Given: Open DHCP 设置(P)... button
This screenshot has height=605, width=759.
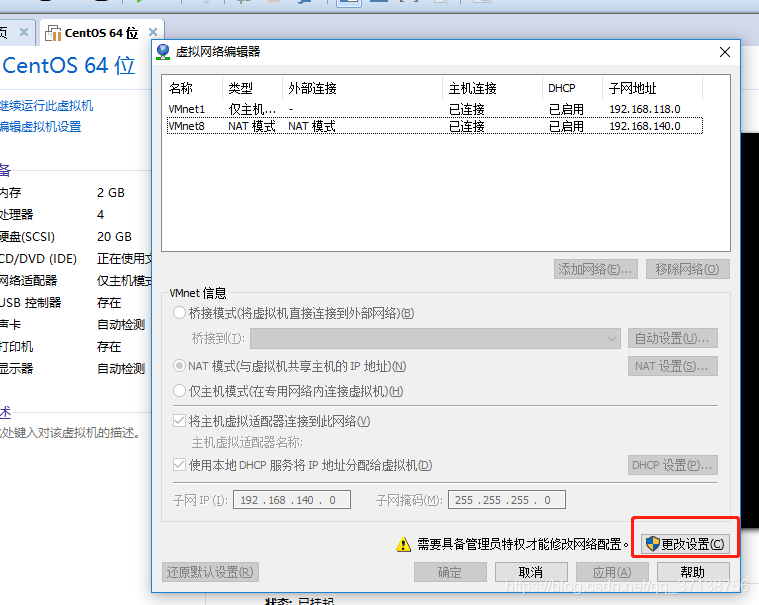Looking at the screenshot, I should pyautogui.click(x=672, y=465).
